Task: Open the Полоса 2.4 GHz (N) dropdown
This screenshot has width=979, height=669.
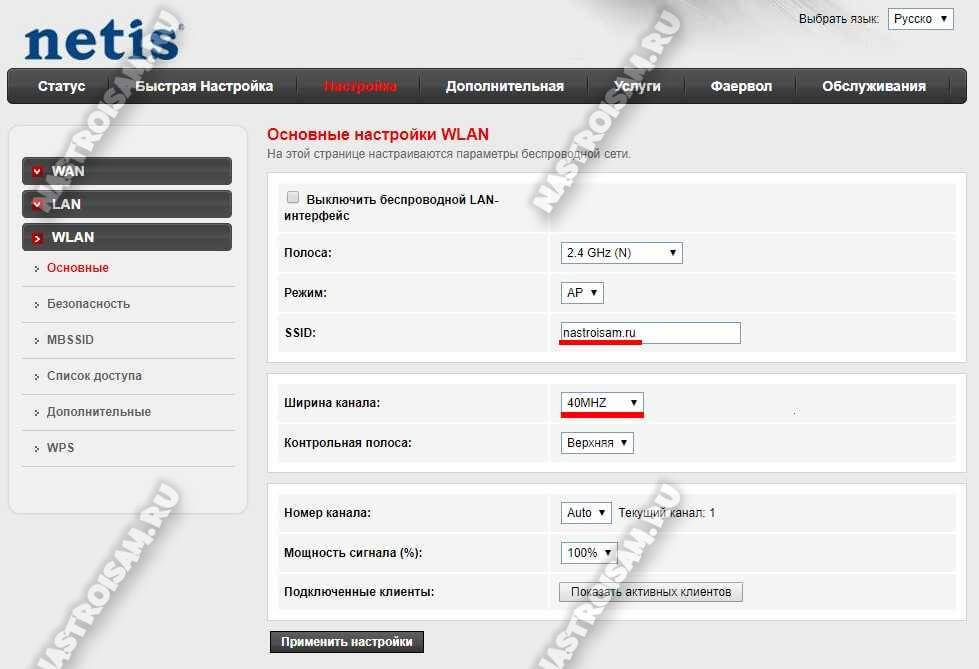Action: 621,253
